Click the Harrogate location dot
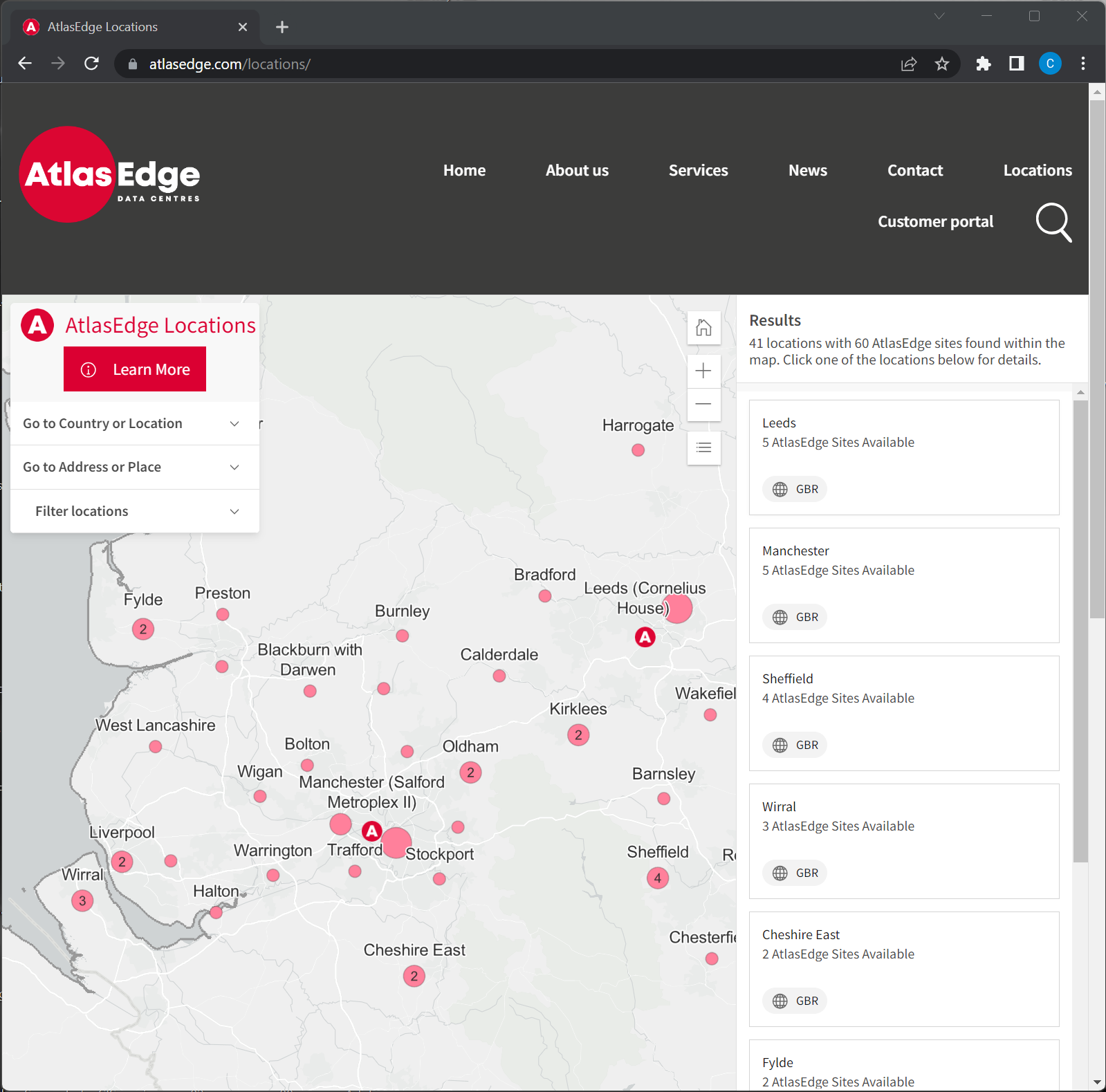The image size is (1106, 1092). click(638, 450)
